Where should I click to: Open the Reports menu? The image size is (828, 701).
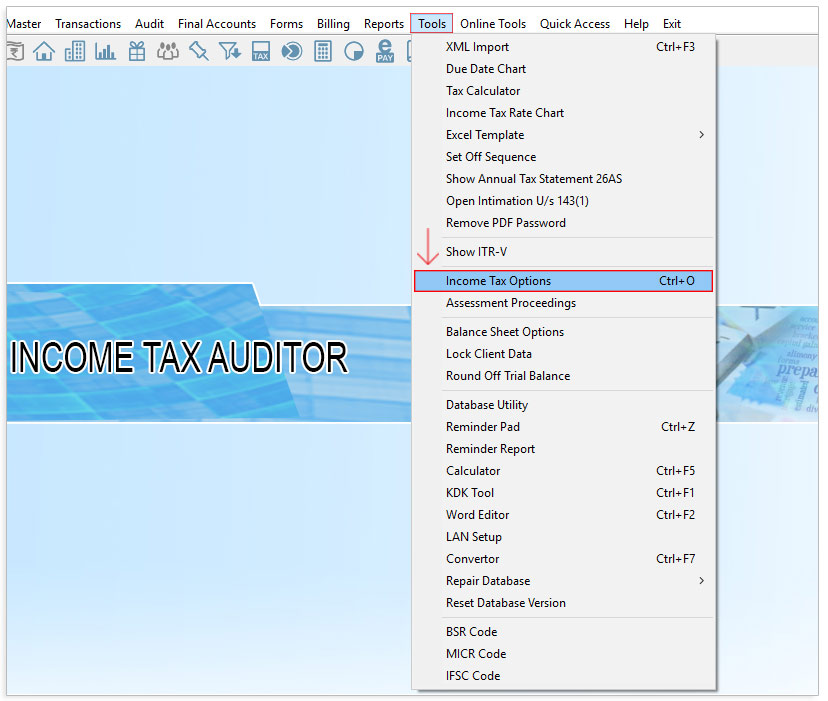[384, 24]
